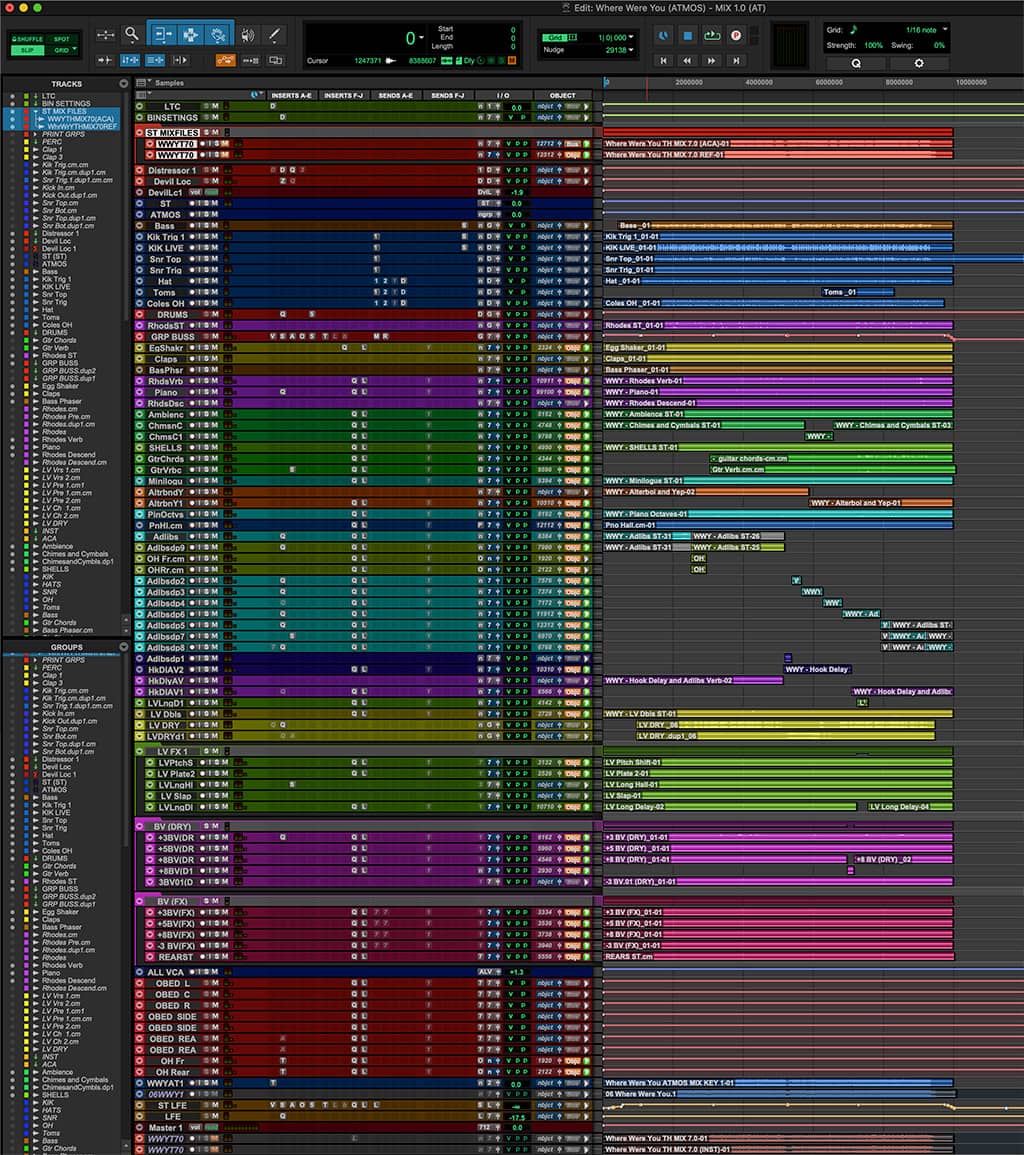Click the Toms _01 audio clip
The image size is (1024, 1155).
point(858,292)
